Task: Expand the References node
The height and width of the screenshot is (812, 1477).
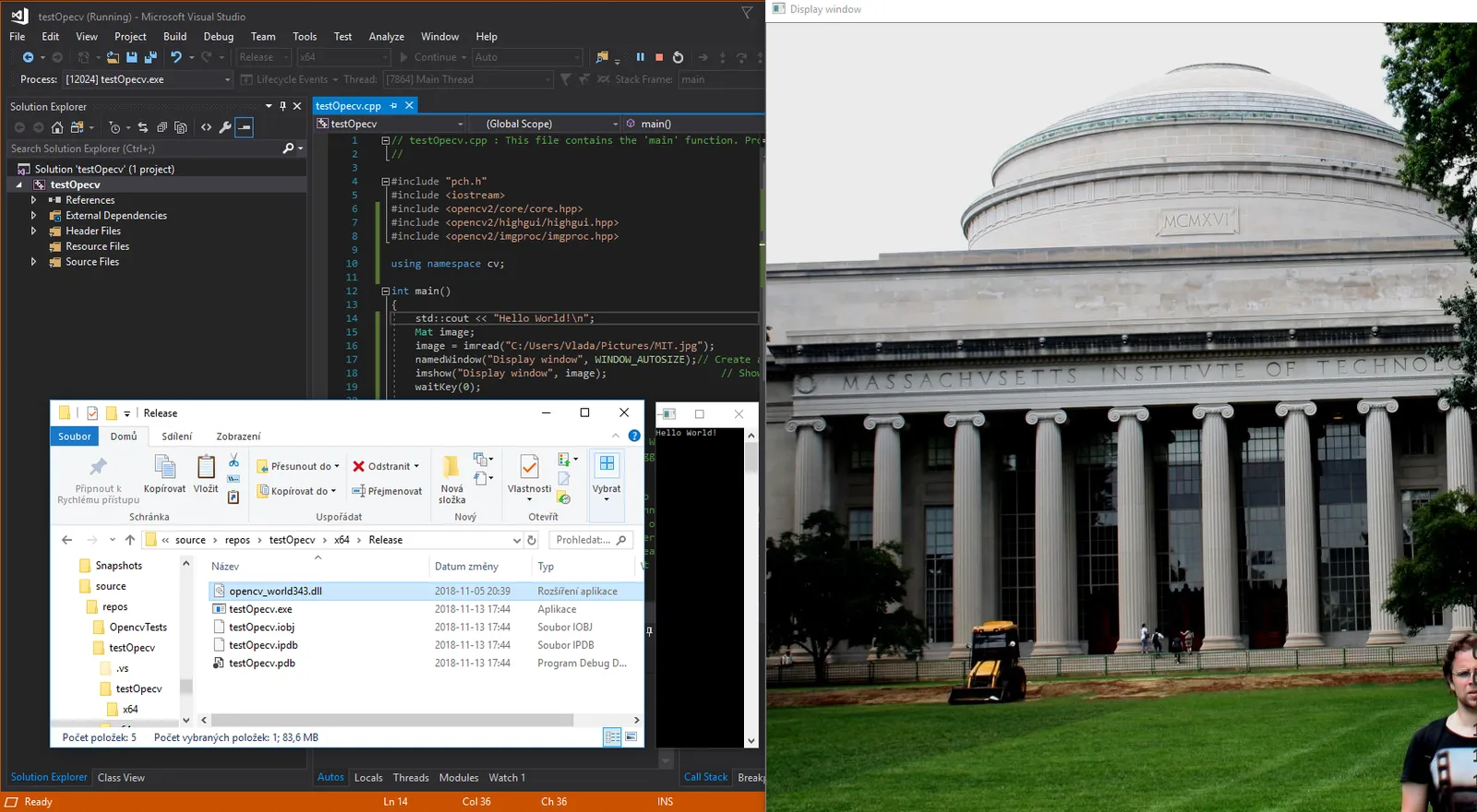Action: [34, 200]
